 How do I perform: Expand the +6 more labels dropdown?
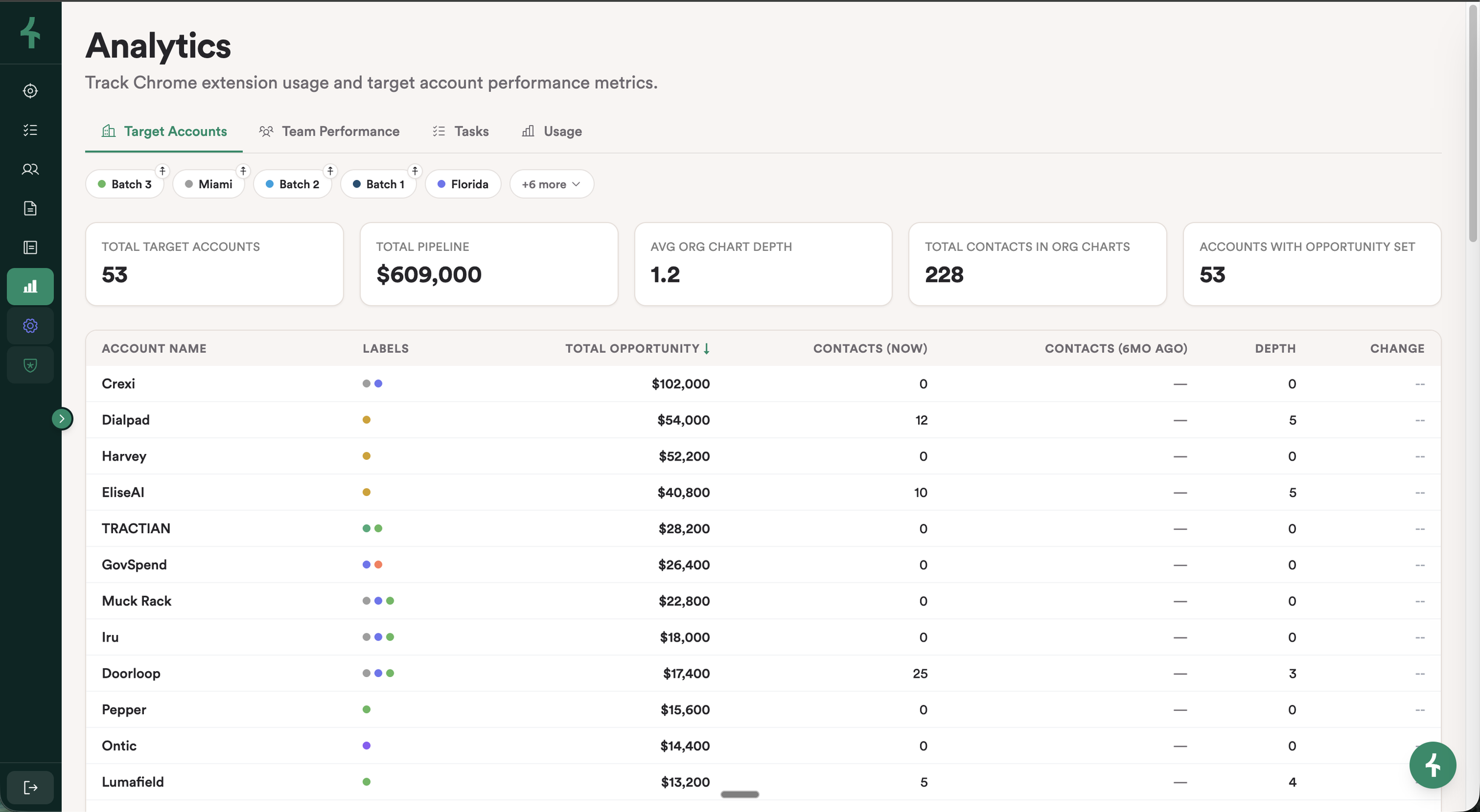point(551,184)
